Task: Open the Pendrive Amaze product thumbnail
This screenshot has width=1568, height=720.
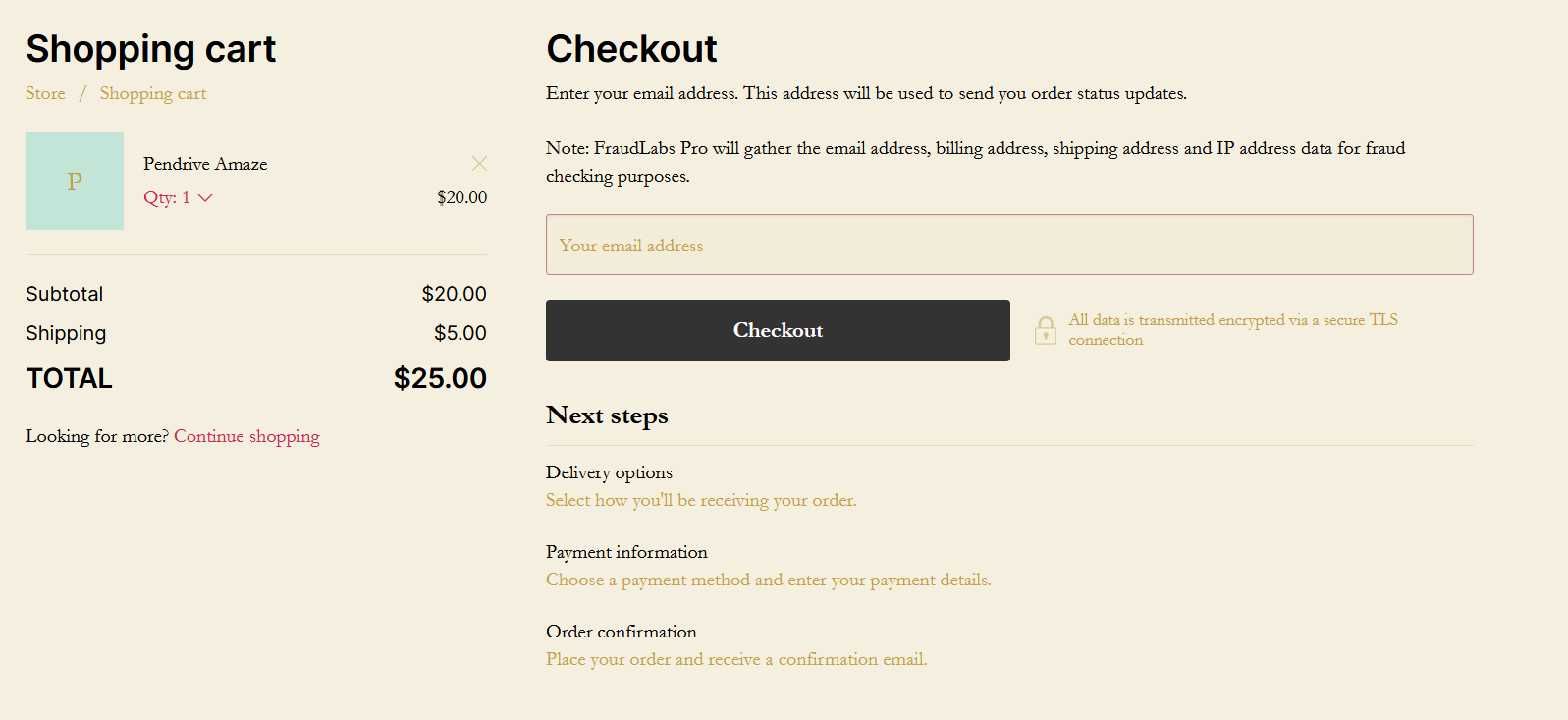Action: tap(75, 181)
